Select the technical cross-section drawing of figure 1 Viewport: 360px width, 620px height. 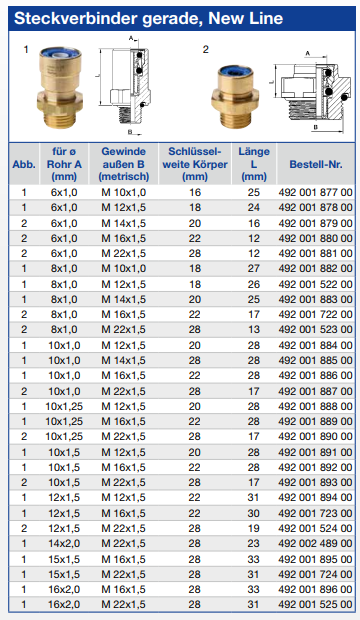(124, 85)
